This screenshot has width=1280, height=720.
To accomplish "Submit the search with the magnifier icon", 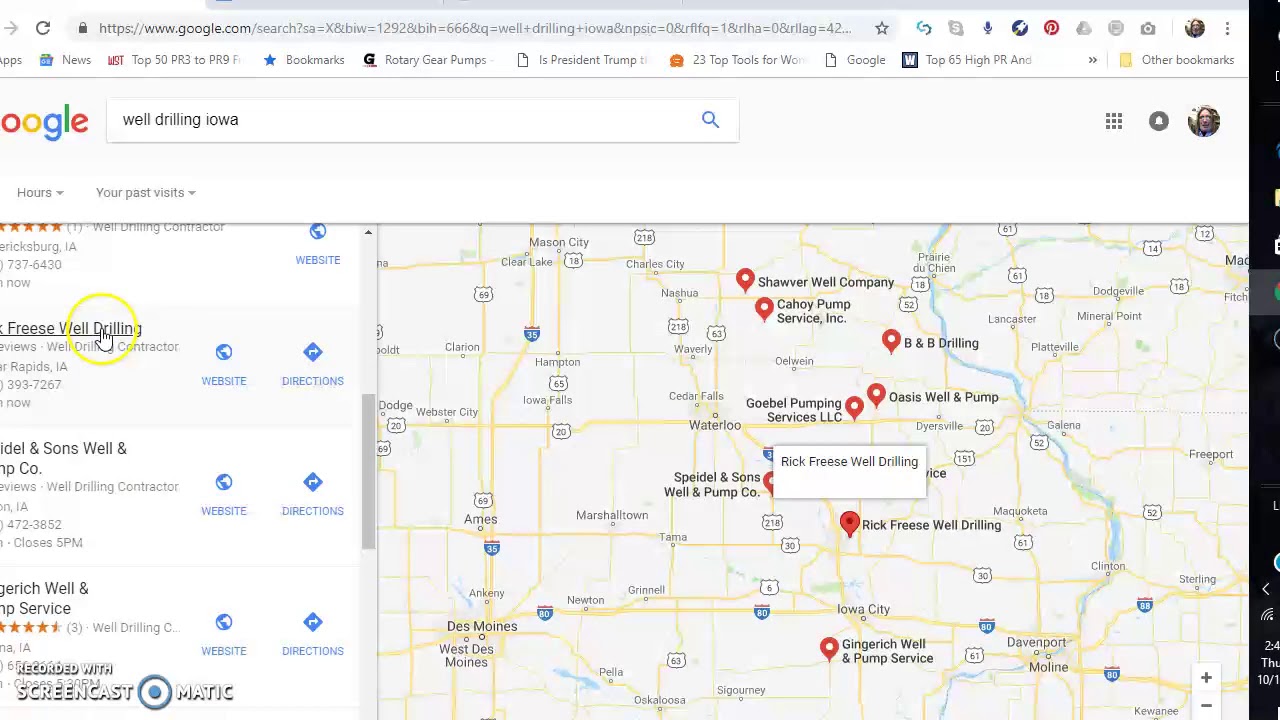I will click(710, 120).
